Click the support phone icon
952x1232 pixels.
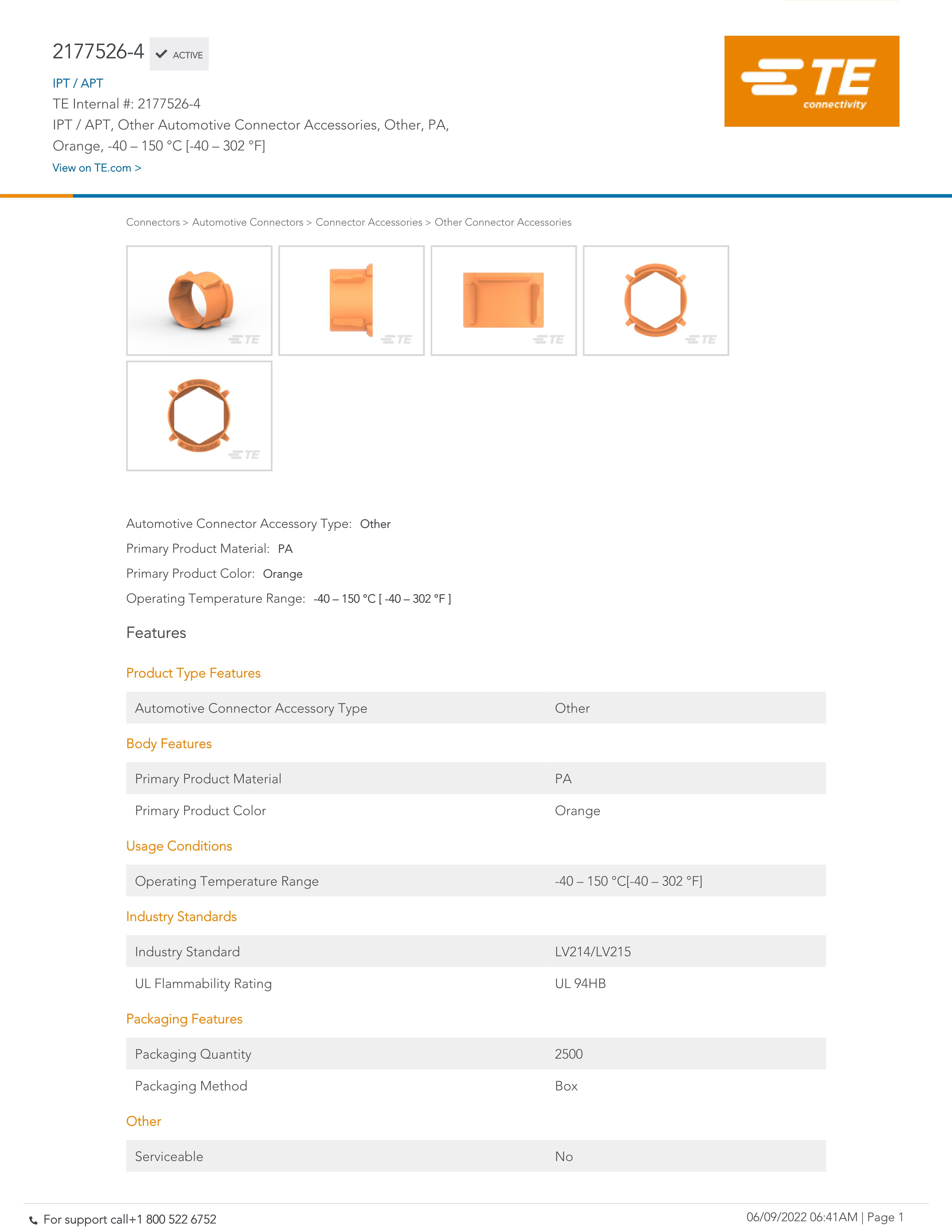[x=33, y=1220]
